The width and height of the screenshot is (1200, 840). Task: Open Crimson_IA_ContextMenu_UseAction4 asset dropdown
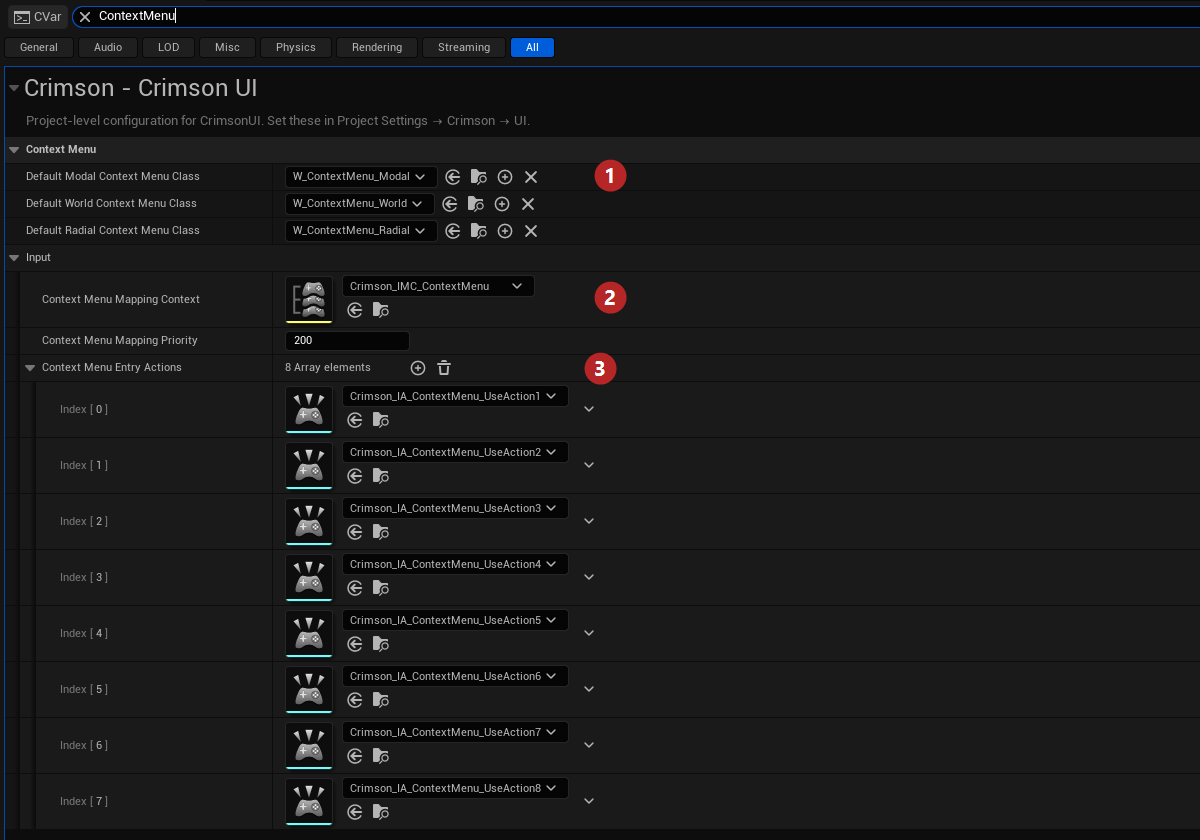point(455,564)
